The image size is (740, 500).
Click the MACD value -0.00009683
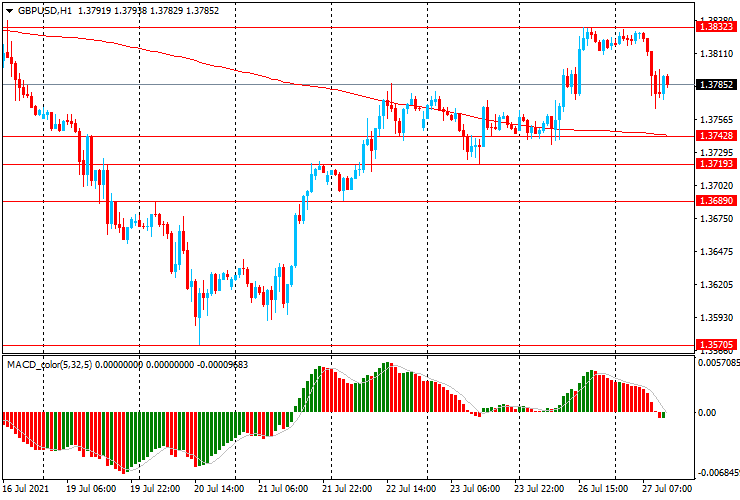(x=222, y=364)
